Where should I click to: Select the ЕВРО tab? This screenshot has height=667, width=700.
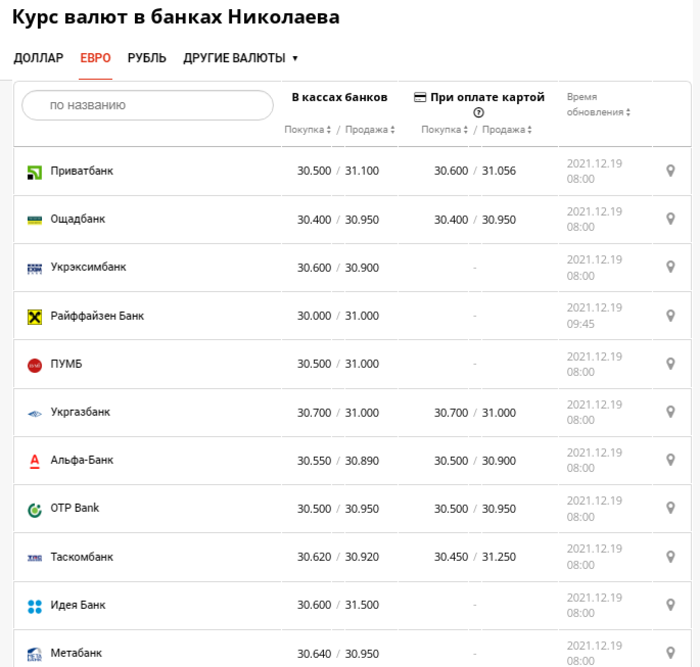click(95, 58)
